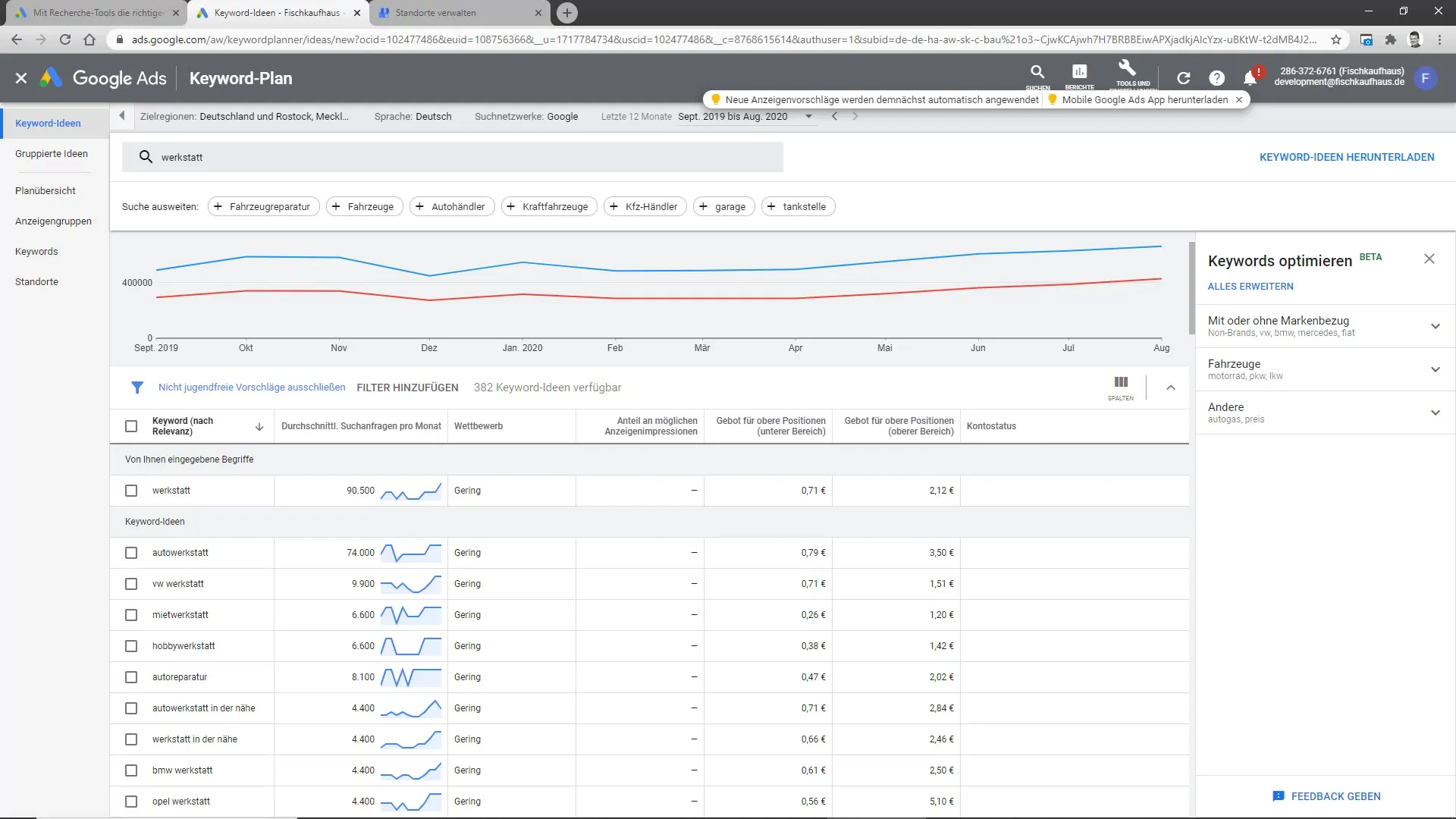This screenshot has width=1456, height=819.
Task: Check the bmw werkstatt keyword row
Action: point(131,770)
